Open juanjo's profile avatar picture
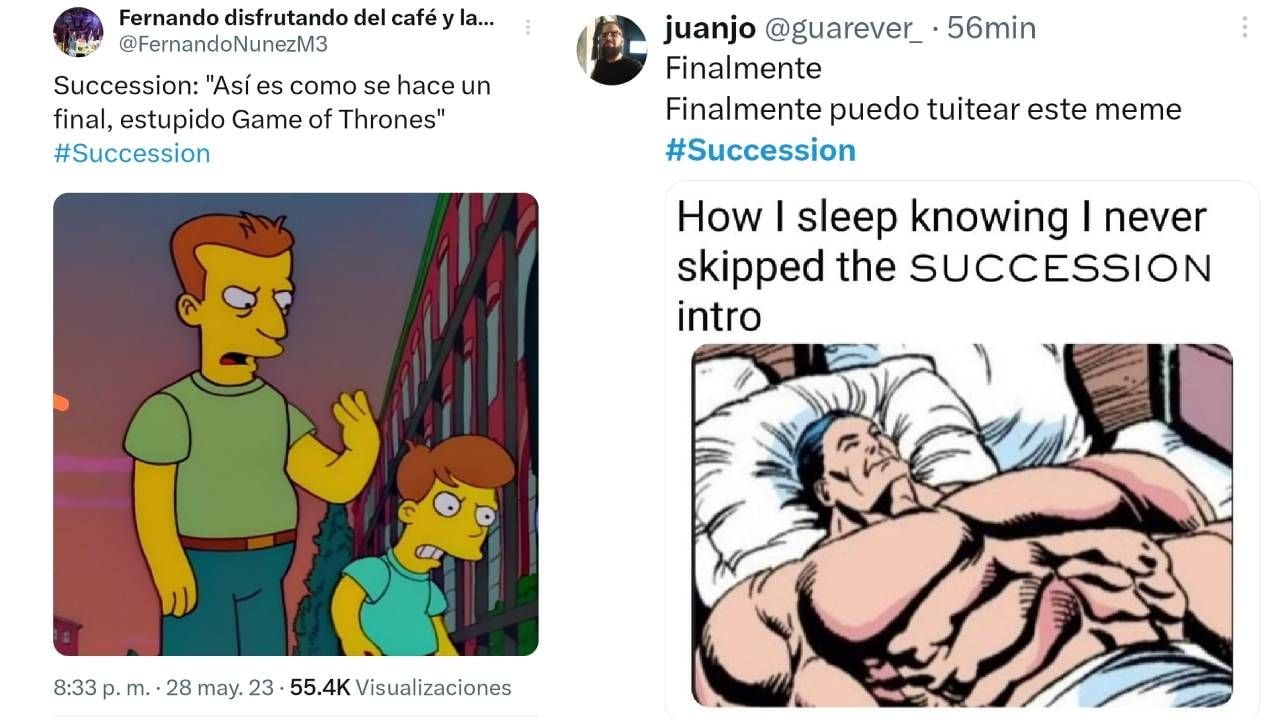Image resolution: width=1280 pixels, height=720 pixels. 611,49
